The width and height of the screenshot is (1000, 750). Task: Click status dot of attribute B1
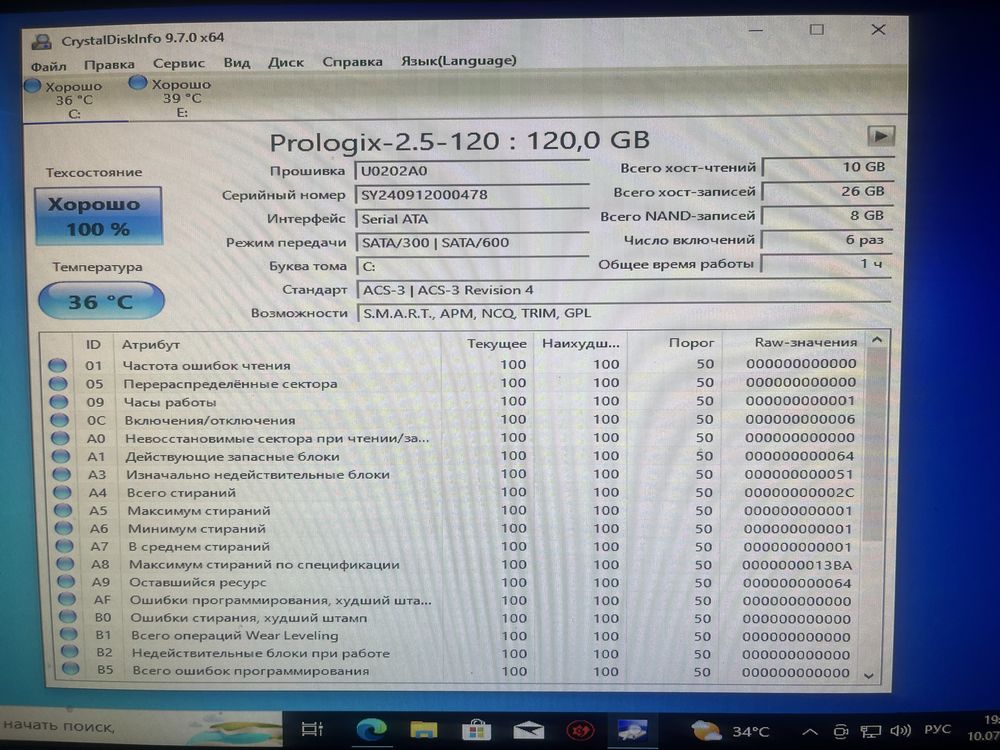tap(68, 635)
